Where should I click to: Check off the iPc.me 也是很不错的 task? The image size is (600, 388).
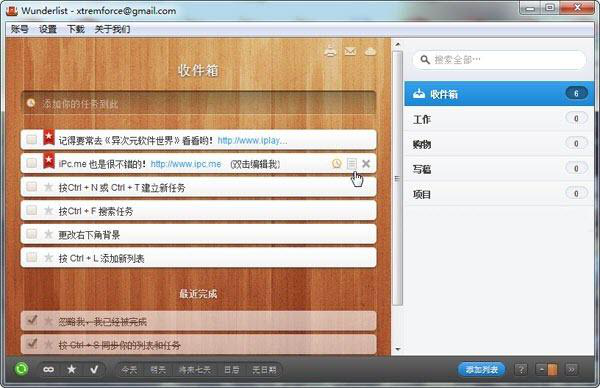[31, 163]
